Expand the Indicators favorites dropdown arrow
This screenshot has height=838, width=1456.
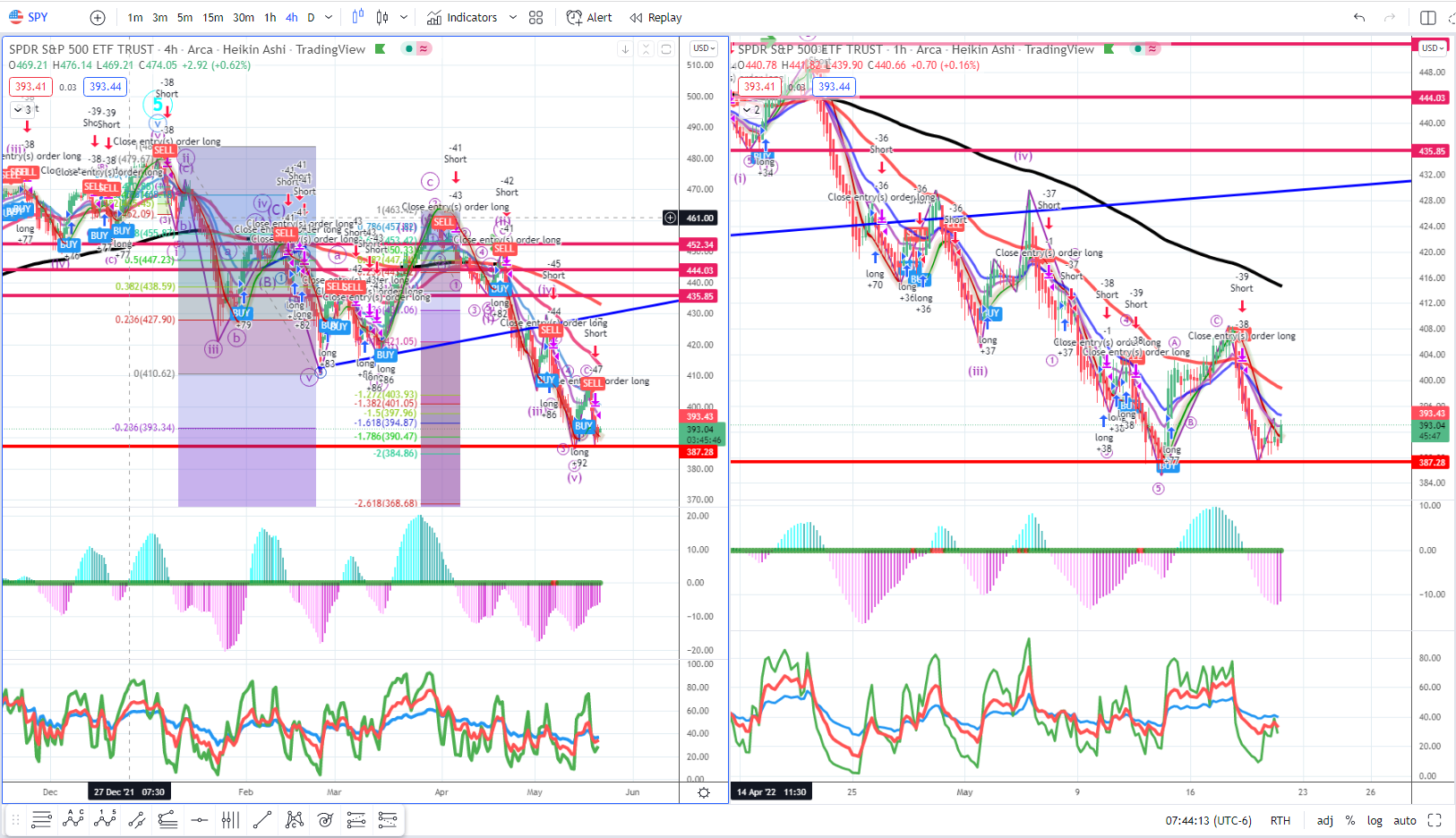(x=513, y=17)
